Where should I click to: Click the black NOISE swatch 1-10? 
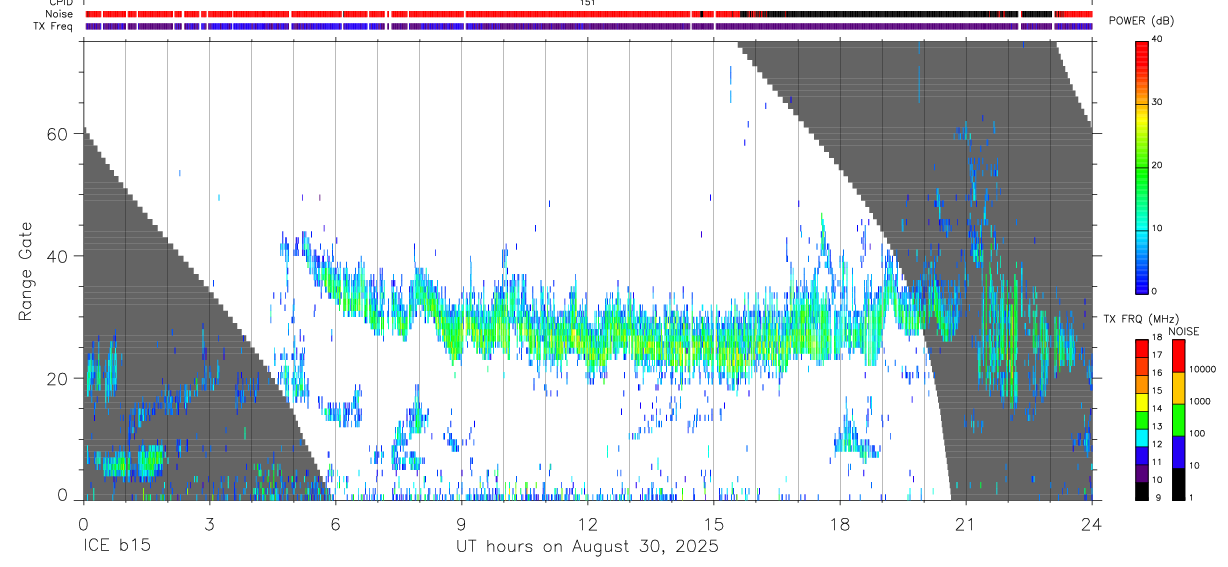(1178, 482)
